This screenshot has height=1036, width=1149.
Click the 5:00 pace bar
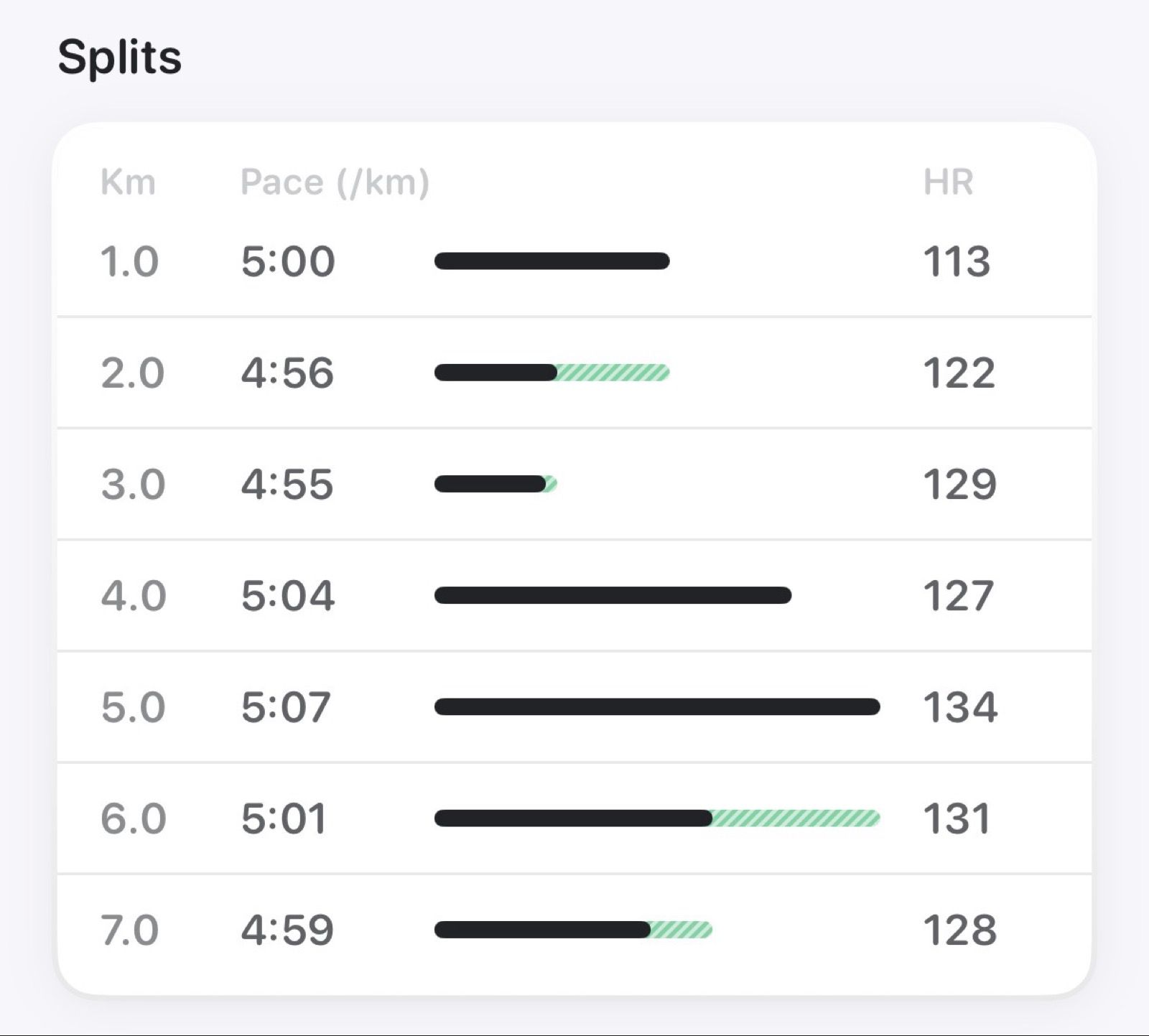click(552, 261)
